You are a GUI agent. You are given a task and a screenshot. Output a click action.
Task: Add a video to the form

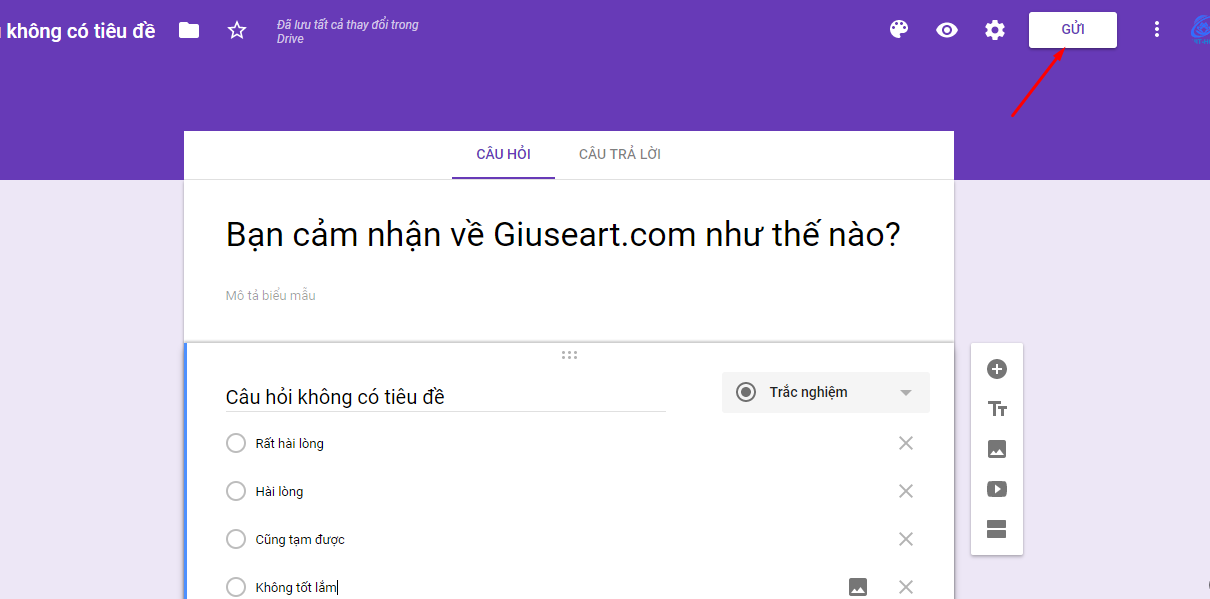(997, 489)
